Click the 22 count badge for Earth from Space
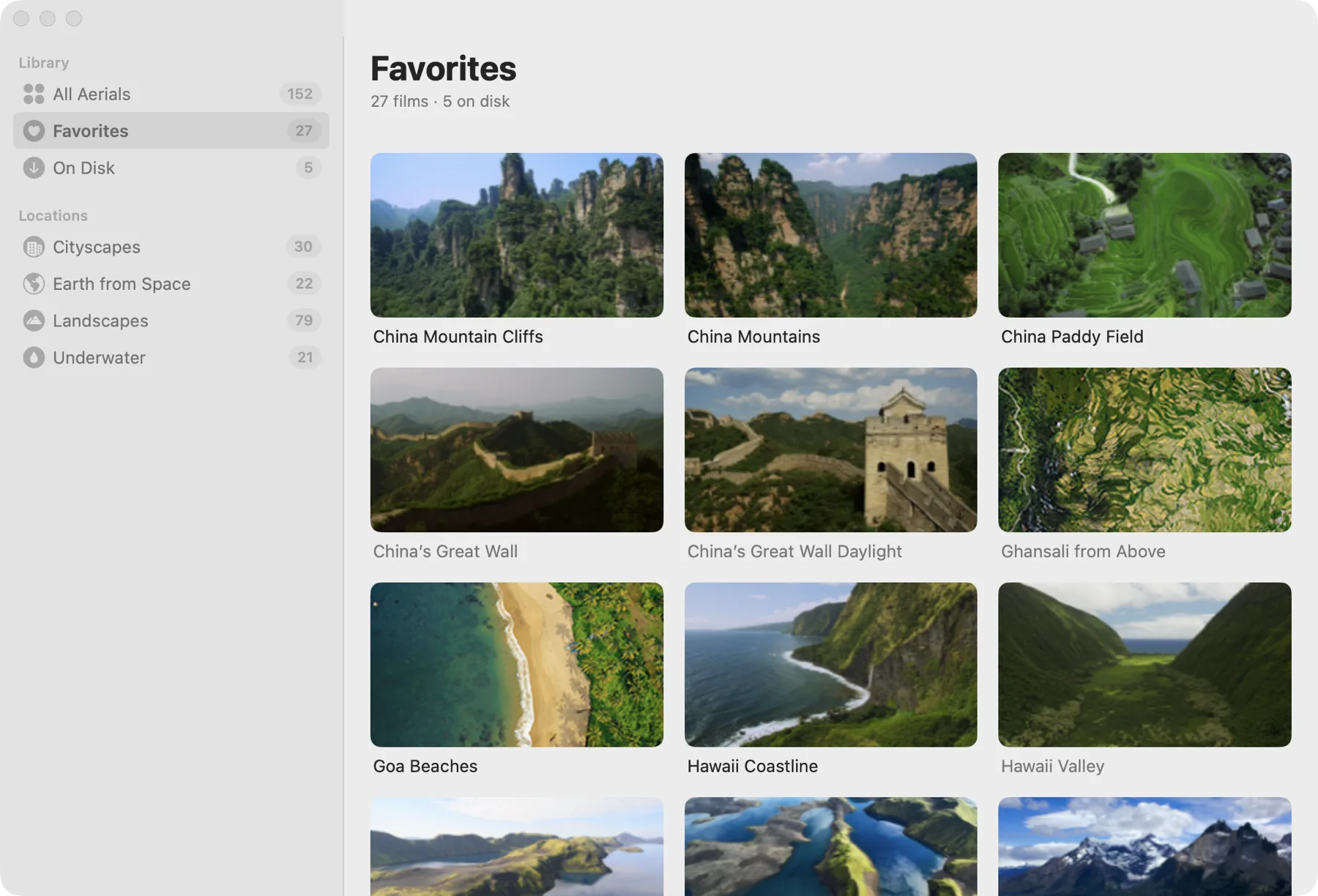This screenshot has width=1318, height=896. click(304, 283)
